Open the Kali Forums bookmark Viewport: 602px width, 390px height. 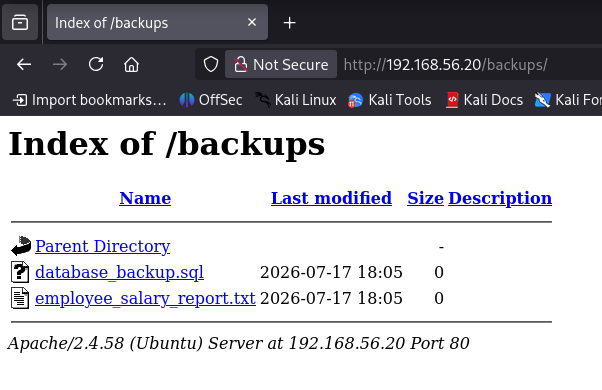click(568, 100)
